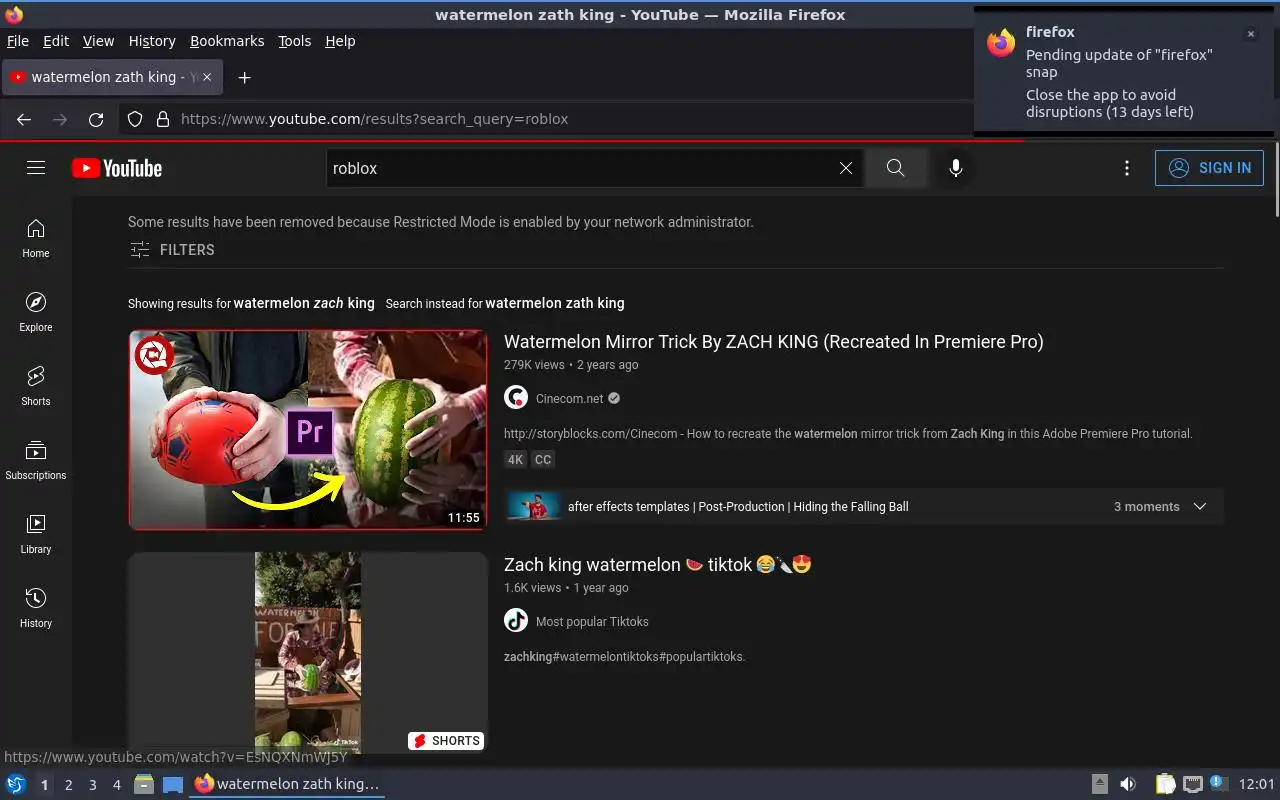Start voice search with microphone icon

[956, 168]
